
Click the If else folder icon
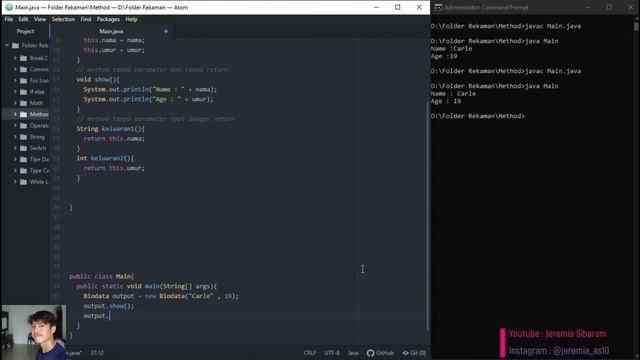tap(23, 92)
